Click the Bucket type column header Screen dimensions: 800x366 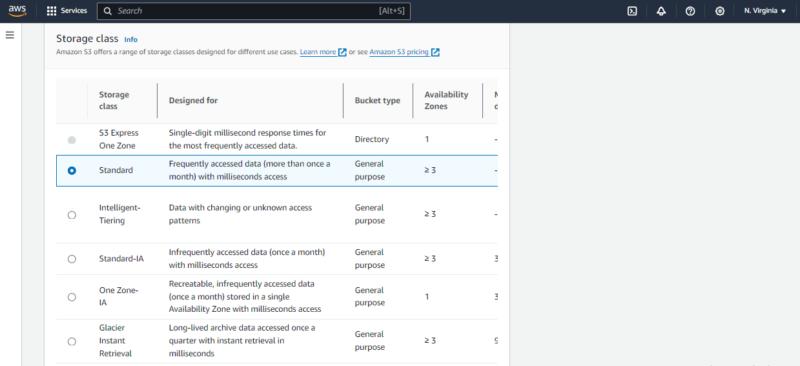(378, 101)
